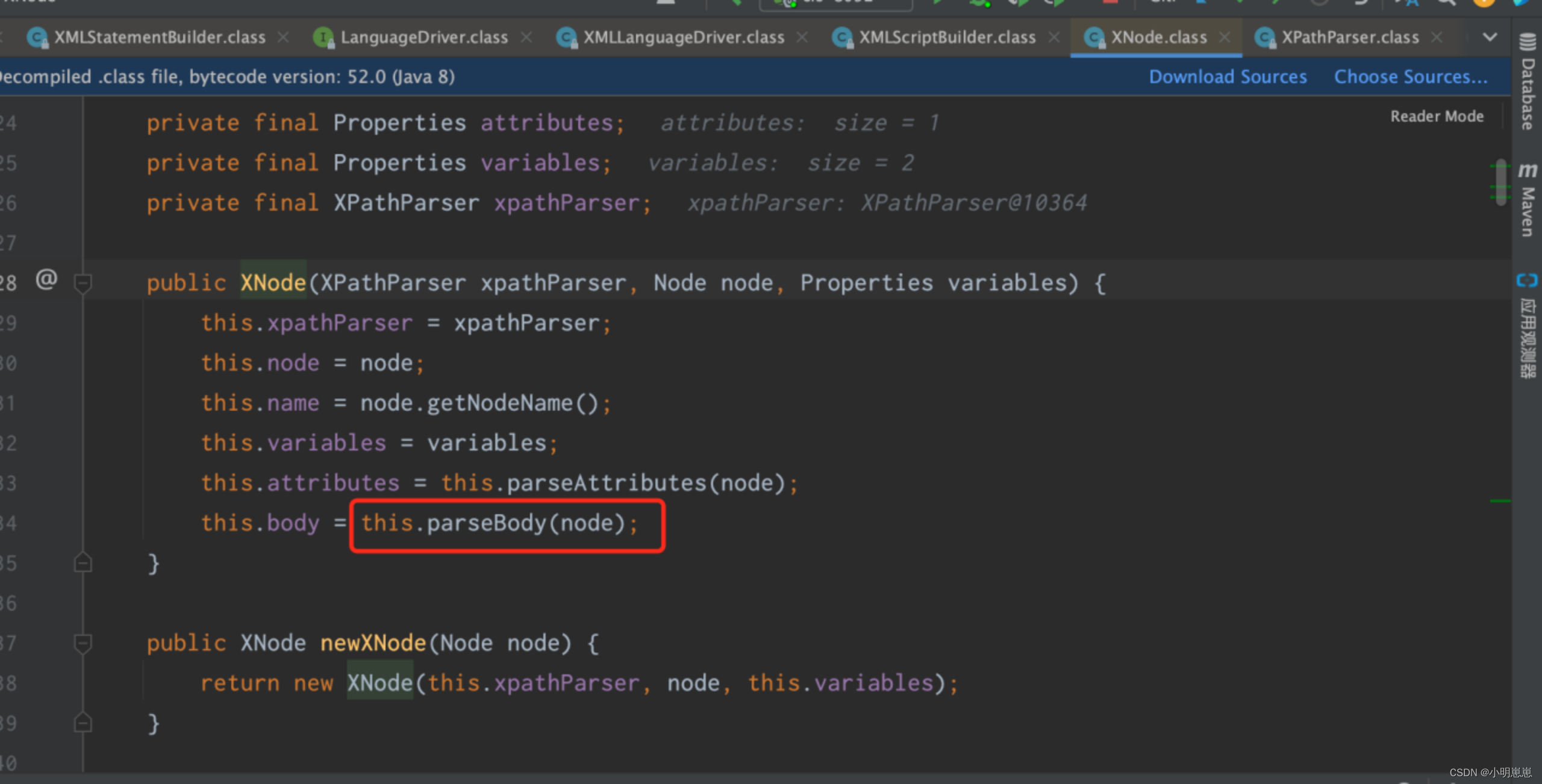Click 'this.body' on line 34
1542x784 pixels.
[x=260, y=523]
